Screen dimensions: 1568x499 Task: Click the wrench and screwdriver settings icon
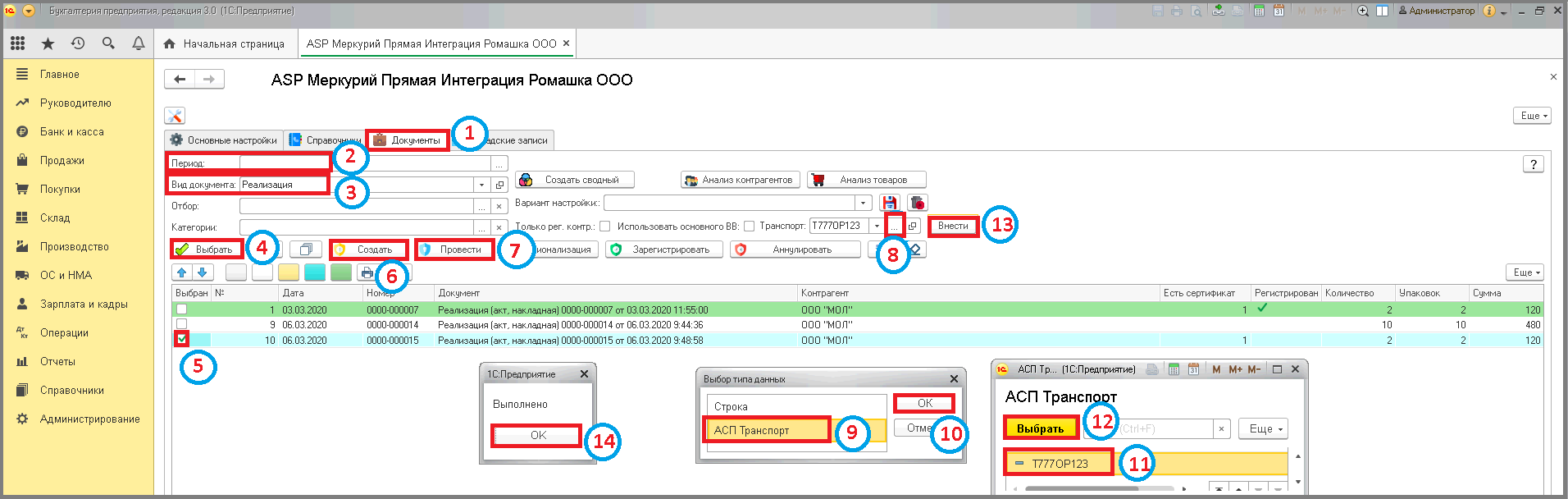tap(174, 116)
